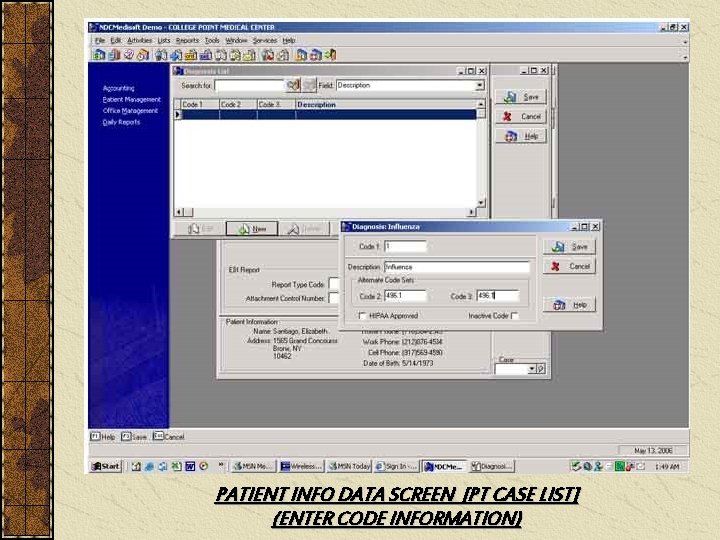Viewport: 720px width, 540px height.
Task: Click the green system tray icon
Action: point(619,467)
